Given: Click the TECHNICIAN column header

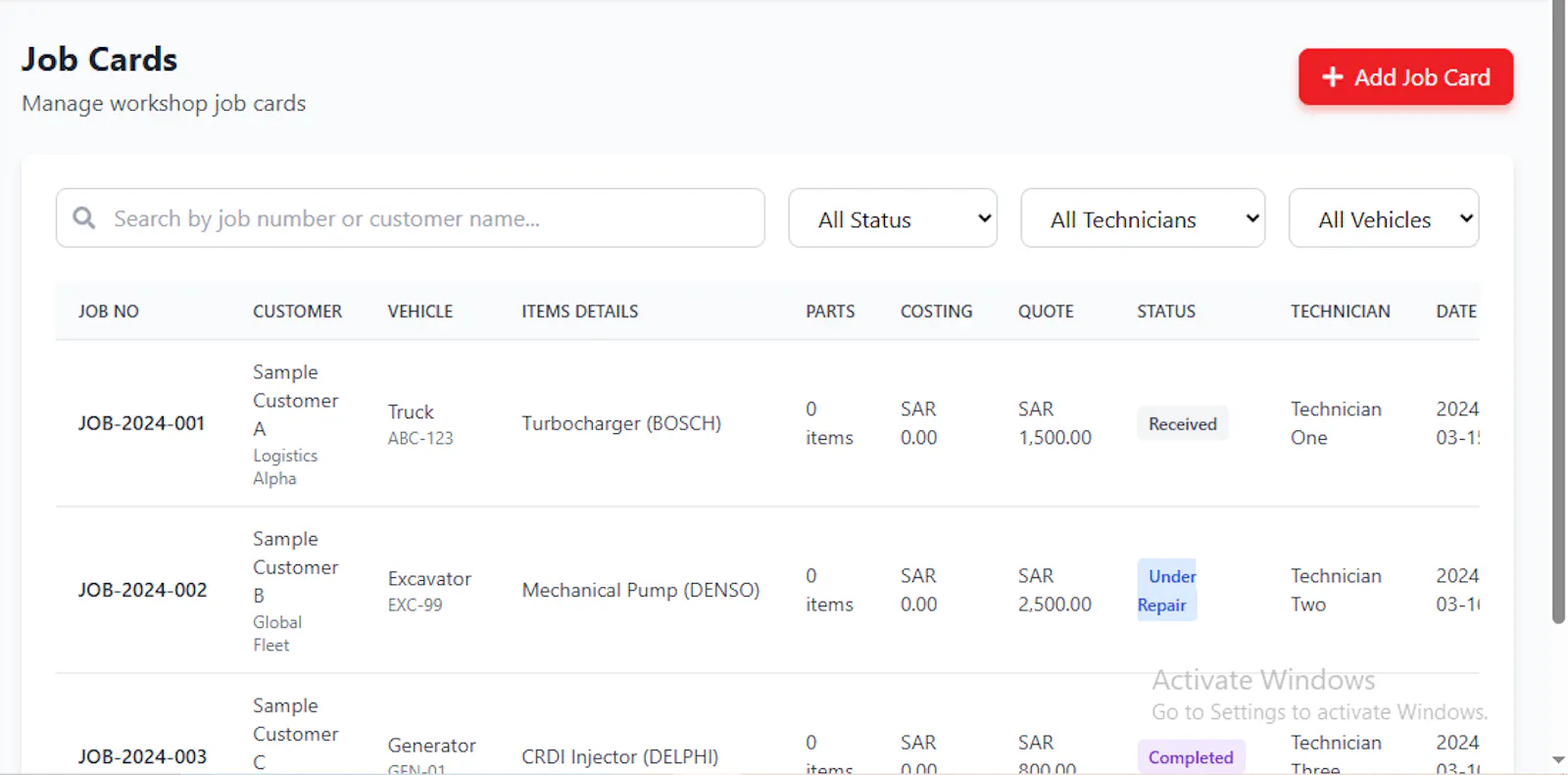Looking at the screenshot, I should tap(1340, 312).
